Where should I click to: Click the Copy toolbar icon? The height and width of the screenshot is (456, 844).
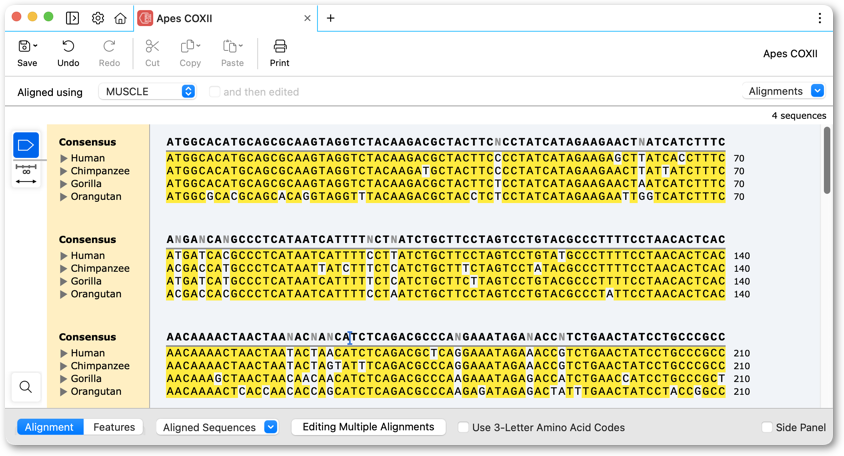[187, 46]
